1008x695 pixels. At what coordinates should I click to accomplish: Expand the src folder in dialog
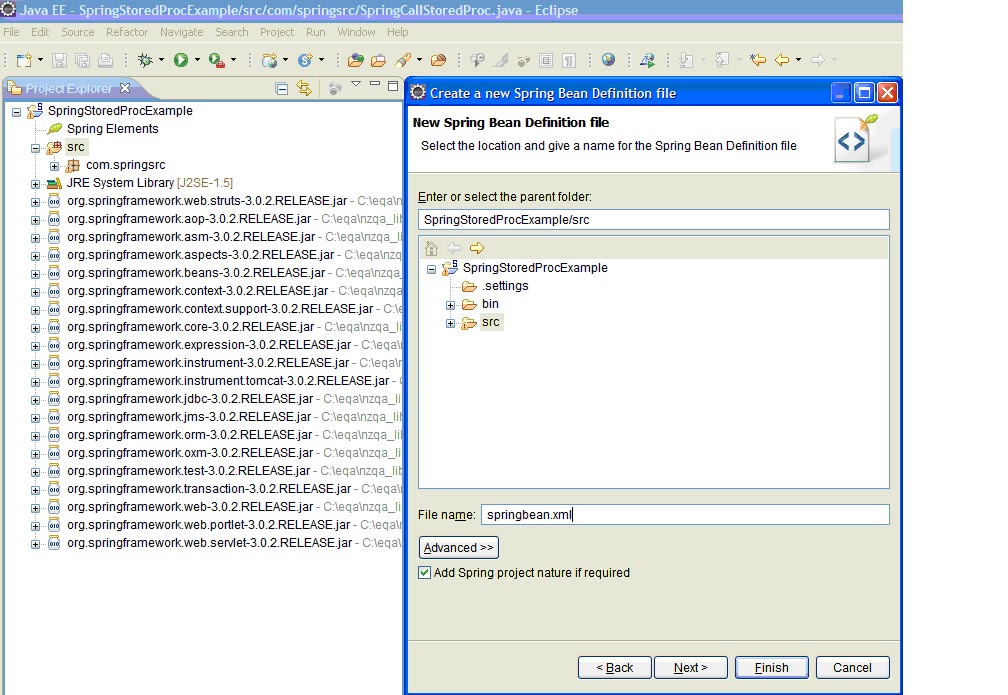point(451,323)
